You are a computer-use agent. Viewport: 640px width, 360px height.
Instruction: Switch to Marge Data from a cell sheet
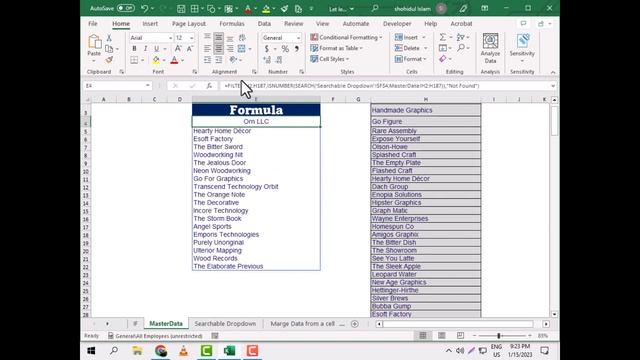(x=302, y=324)
